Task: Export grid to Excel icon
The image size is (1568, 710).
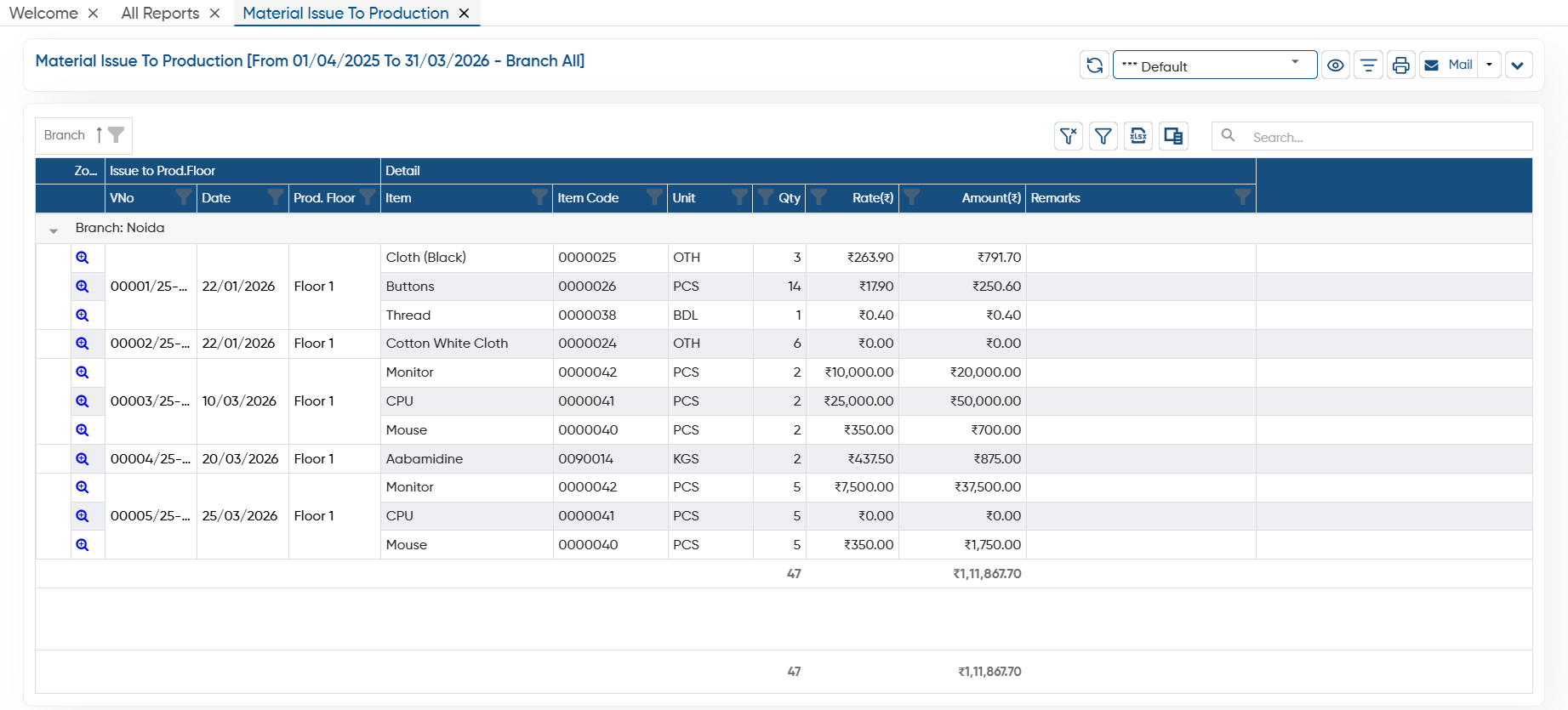Action: [1138, 136]
